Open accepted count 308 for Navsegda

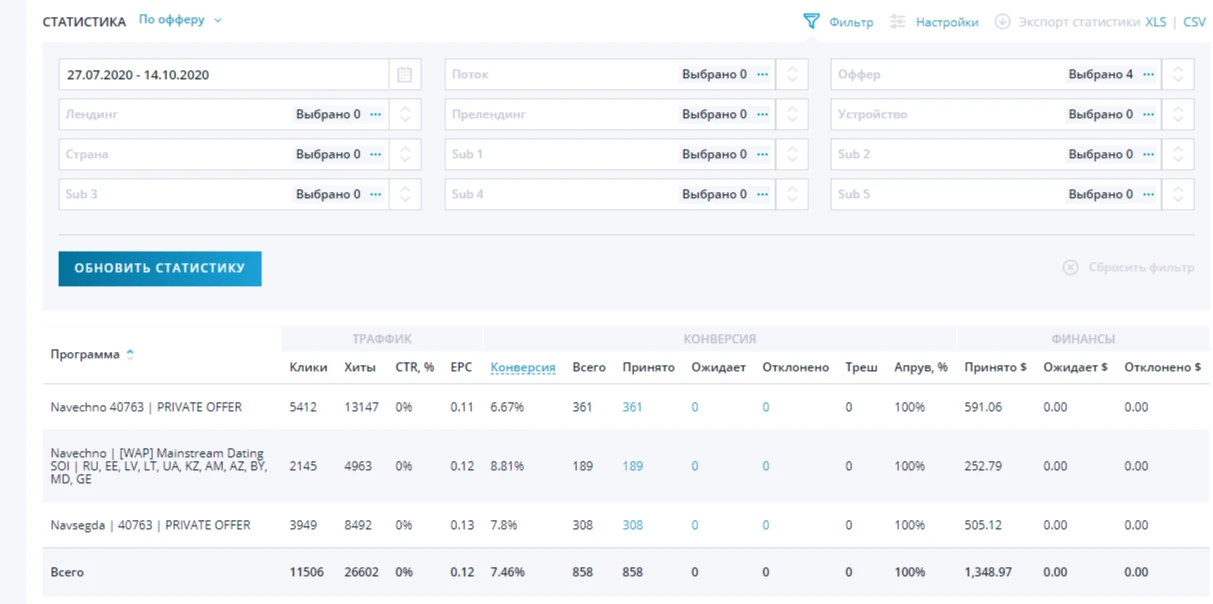632,525
